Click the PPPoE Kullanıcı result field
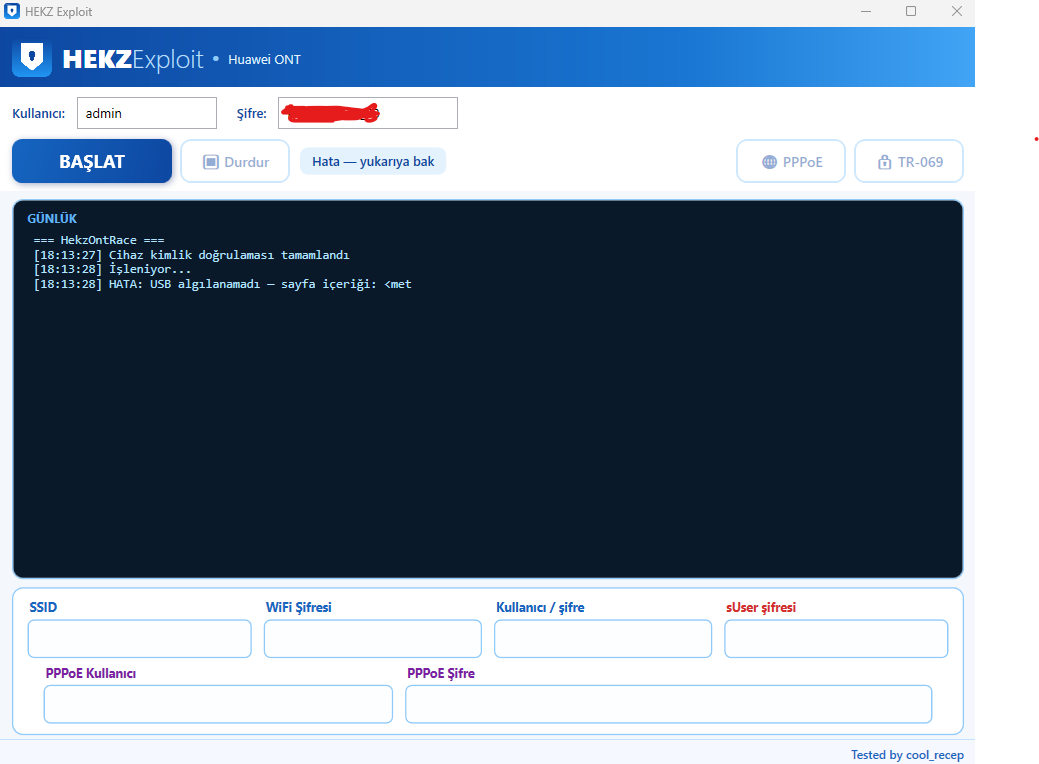1039x764 pixels. click(218, 704)
